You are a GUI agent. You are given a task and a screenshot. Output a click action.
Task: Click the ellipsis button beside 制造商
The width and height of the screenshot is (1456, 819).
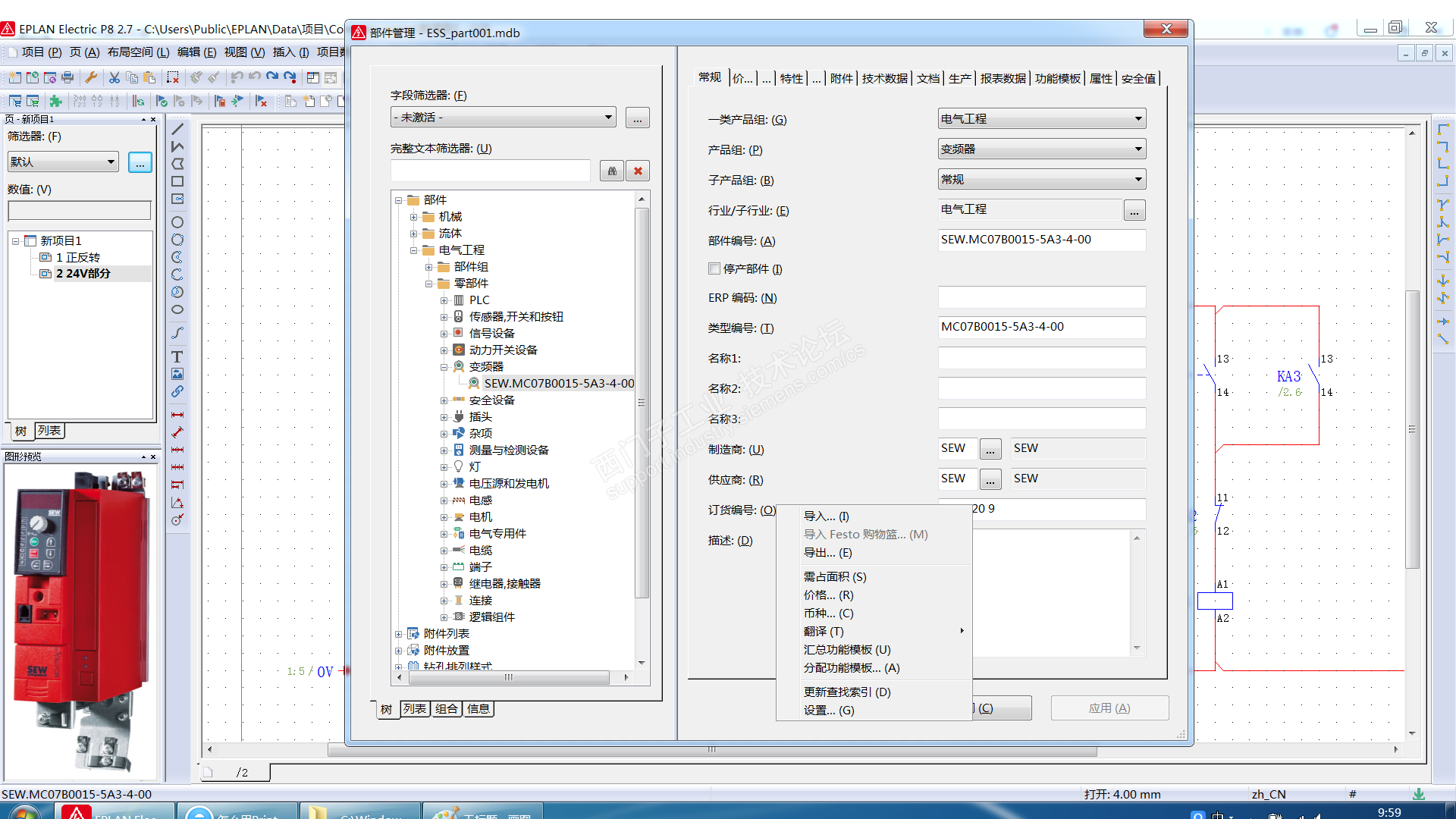pyautogui.click(x=990, y=449)
